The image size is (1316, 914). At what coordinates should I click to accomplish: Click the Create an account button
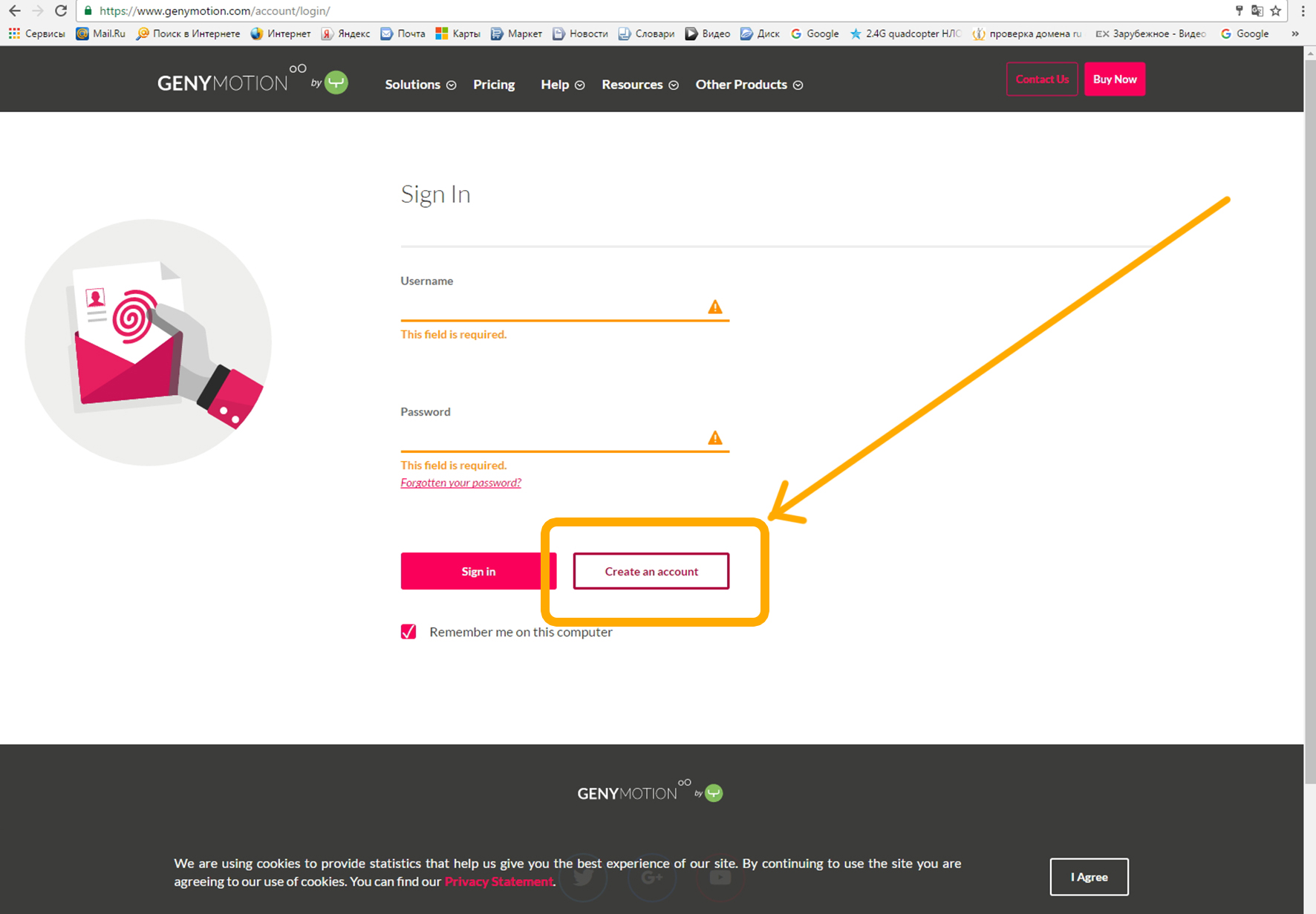pyautogui.click(x=651, y=571)
